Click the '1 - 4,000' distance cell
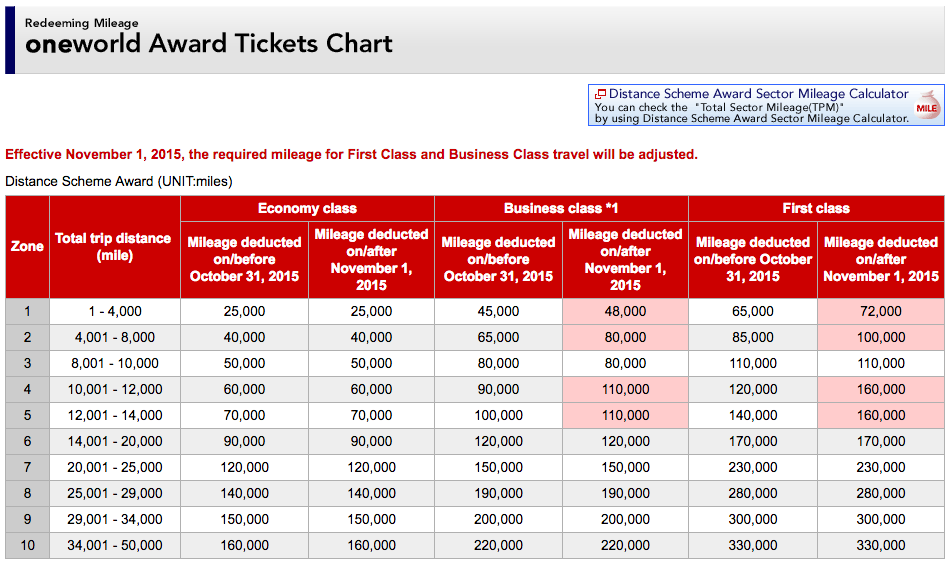 click(x=115, y=312)
